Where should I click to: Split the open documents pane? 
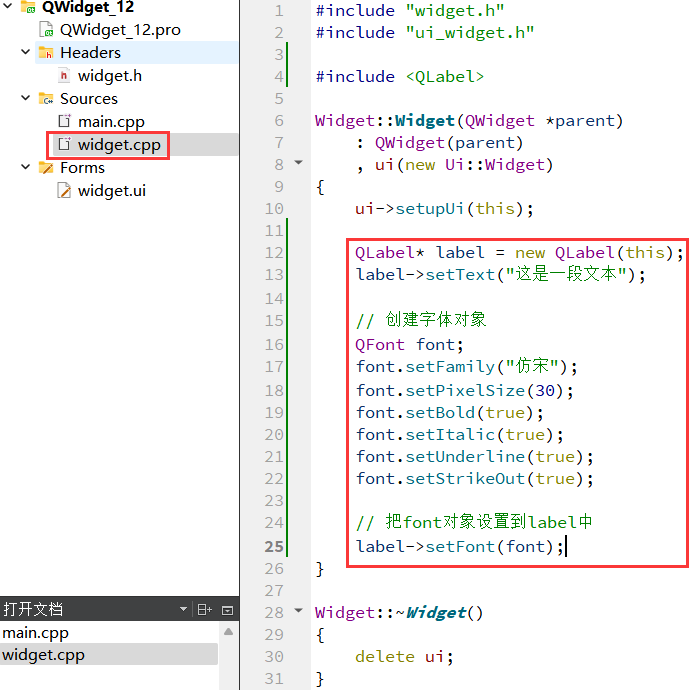click(204, 610)
